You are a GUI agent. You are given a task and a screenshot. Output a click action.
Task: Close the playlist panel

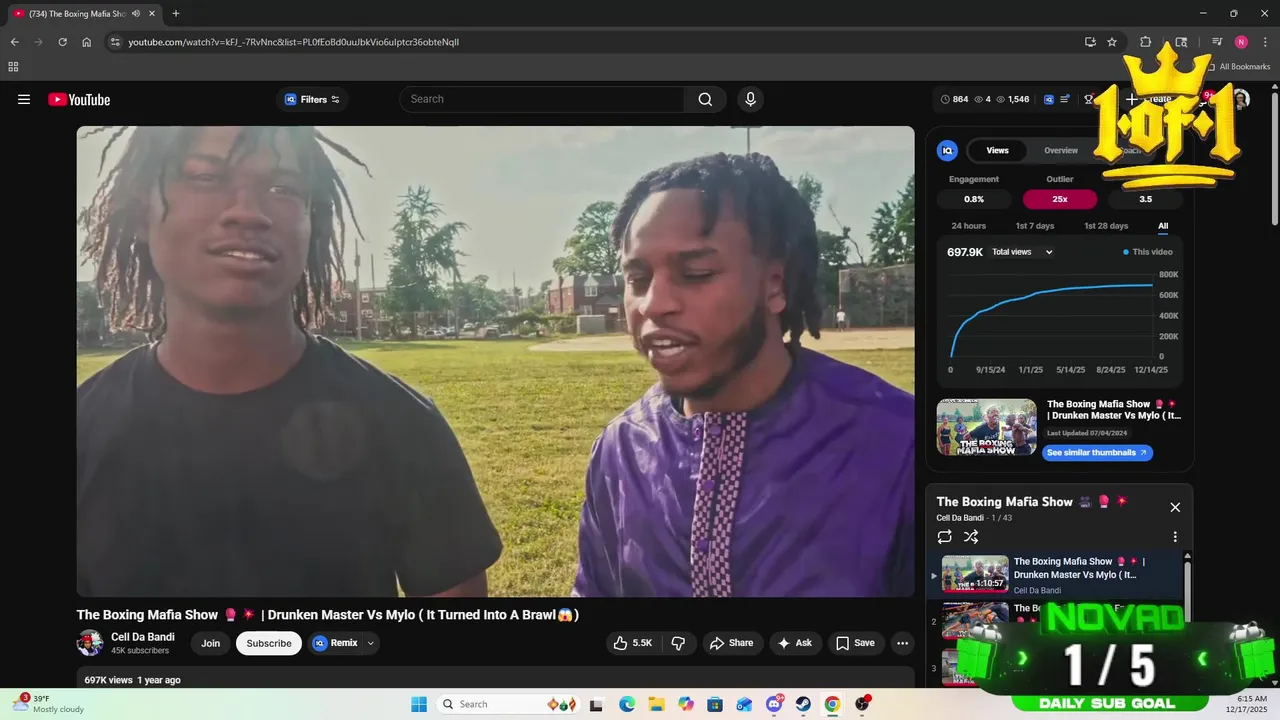[1175, 507]
